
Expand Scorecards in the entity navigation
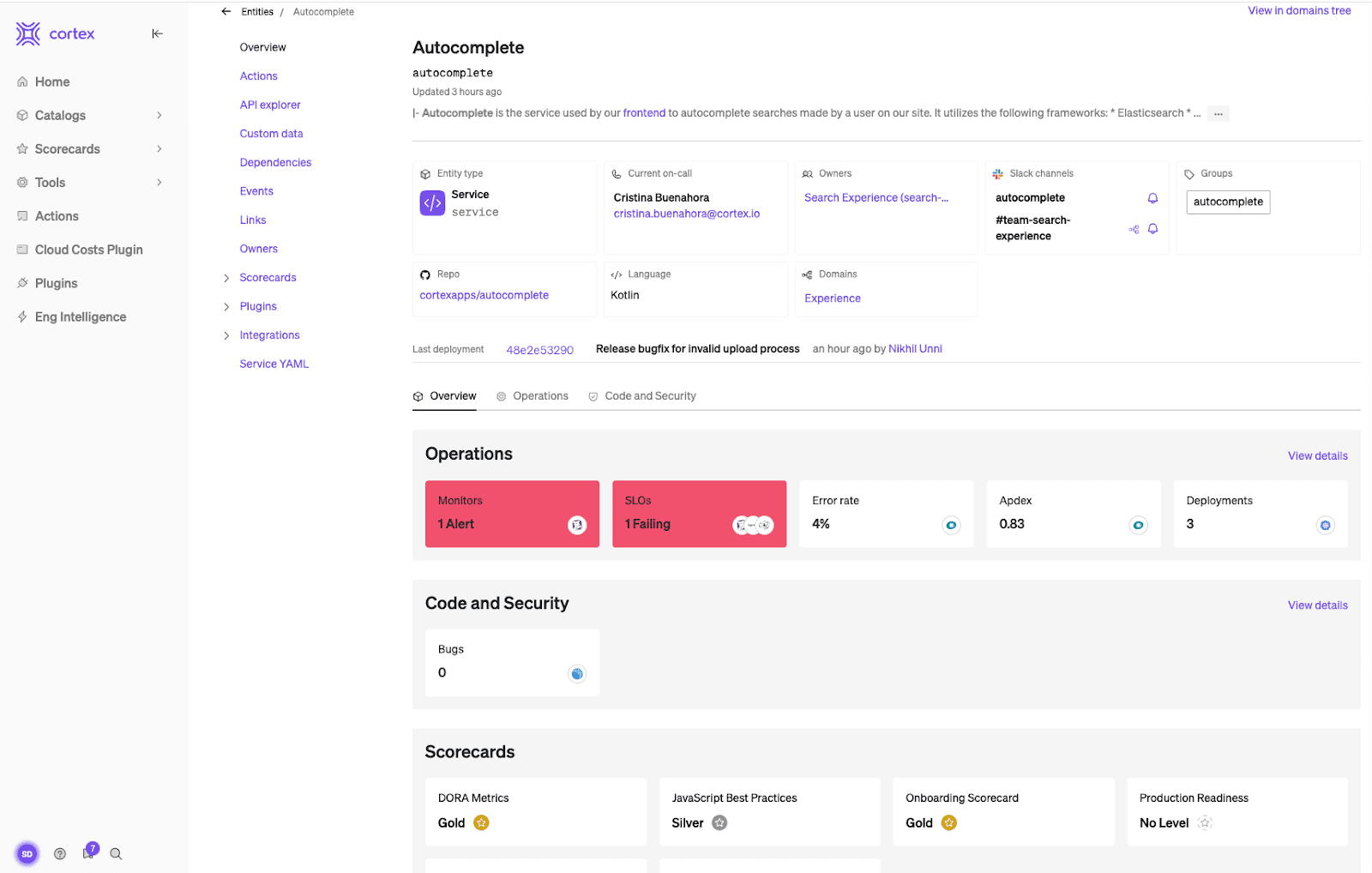[226, 278]
